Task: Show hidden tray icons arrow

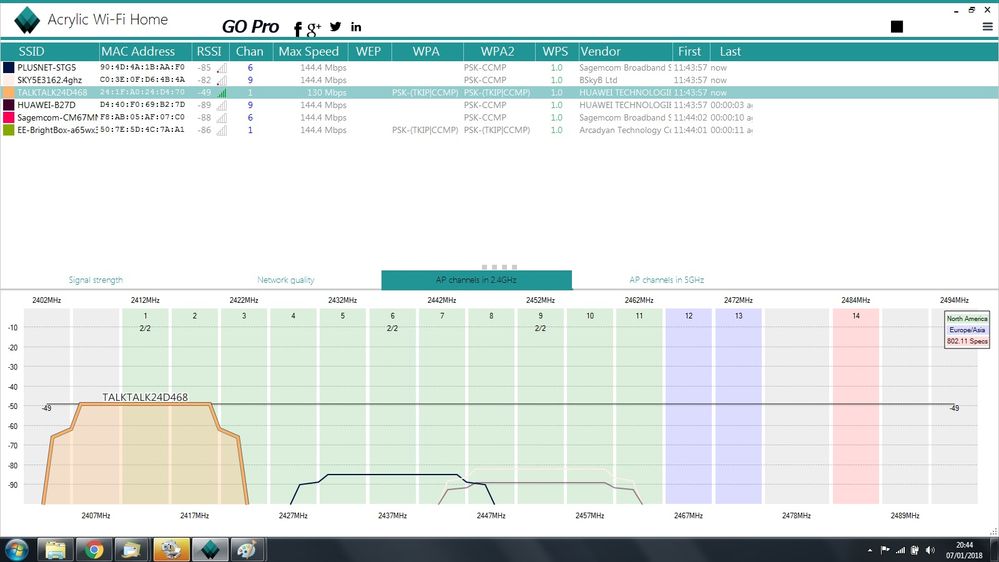Action: [870, 550]
